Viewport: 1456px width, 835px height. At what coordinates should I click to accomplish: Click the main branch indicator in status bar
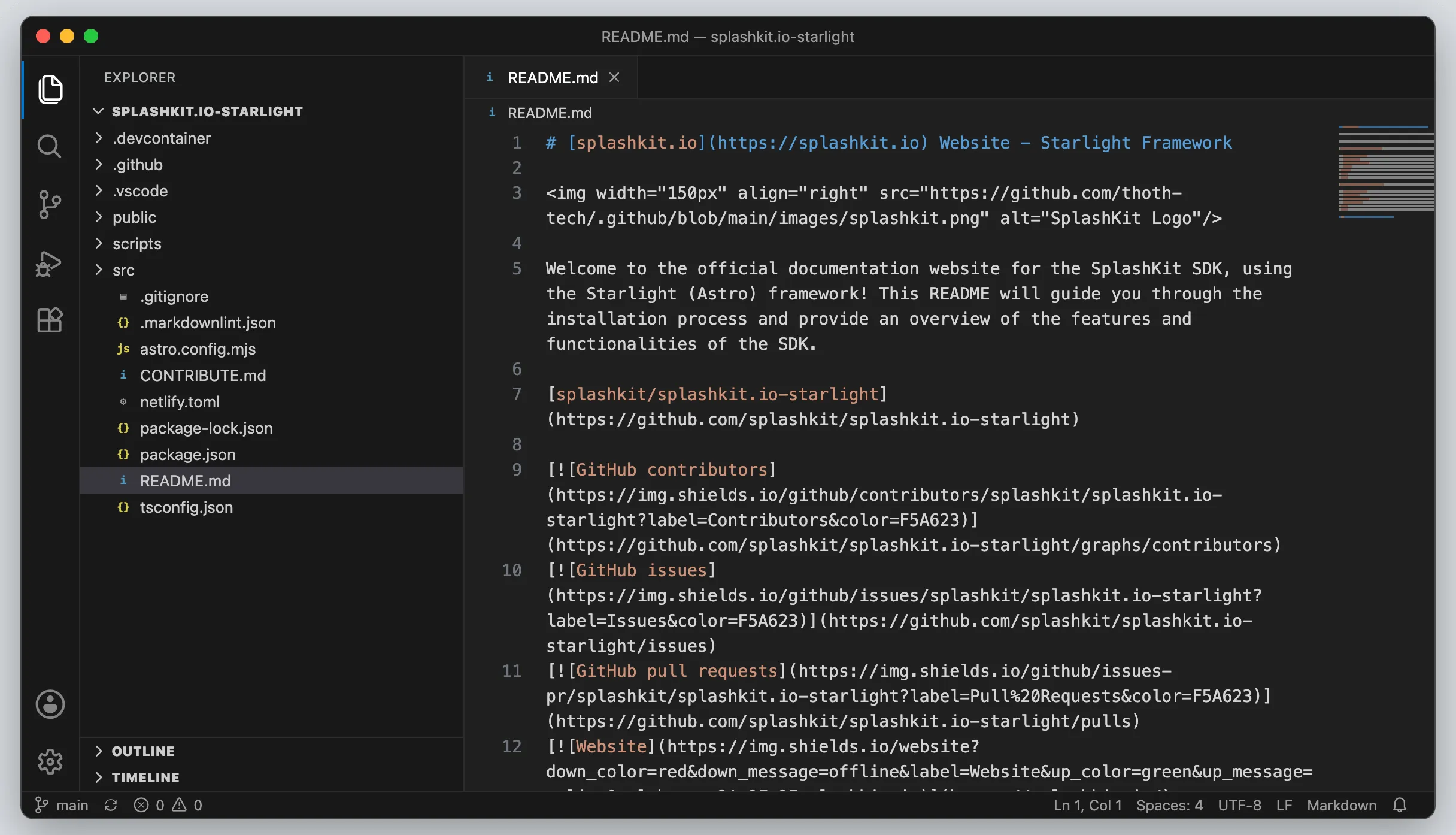tap(62, 805)
